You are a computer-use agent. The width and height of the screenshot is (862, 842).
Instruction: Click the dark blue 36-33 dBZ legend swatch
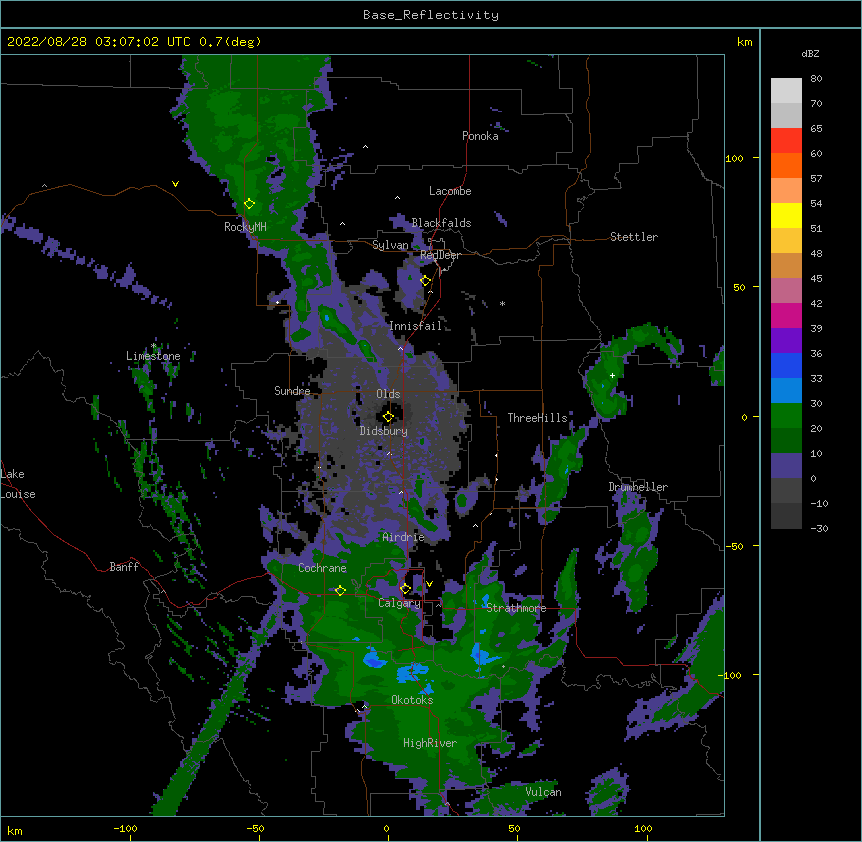(x=786, y=365)
